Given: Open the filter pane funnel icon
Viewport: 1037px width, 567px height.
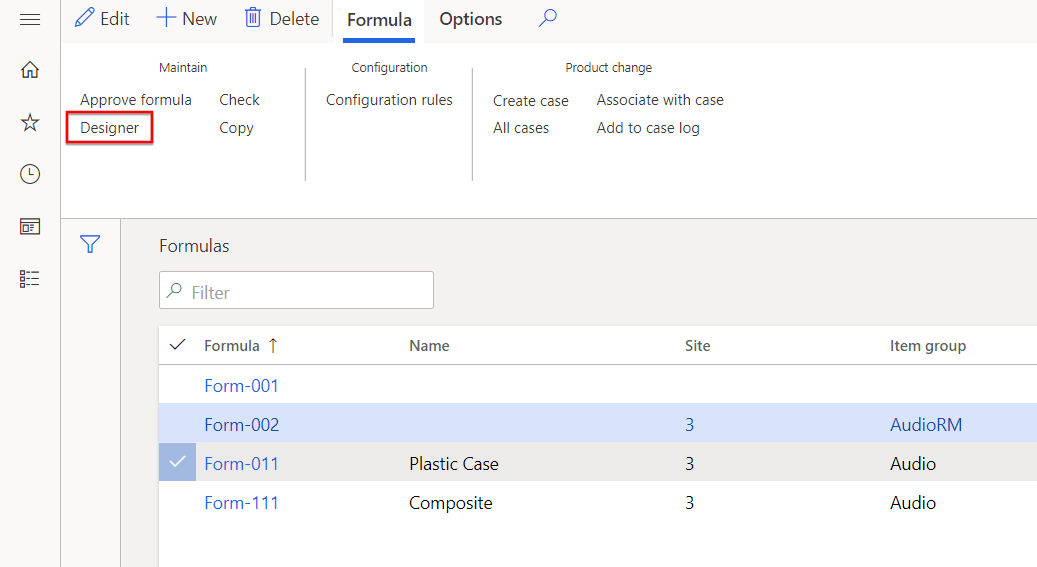Looking at the screenshot, I should [x=90, y=244].
